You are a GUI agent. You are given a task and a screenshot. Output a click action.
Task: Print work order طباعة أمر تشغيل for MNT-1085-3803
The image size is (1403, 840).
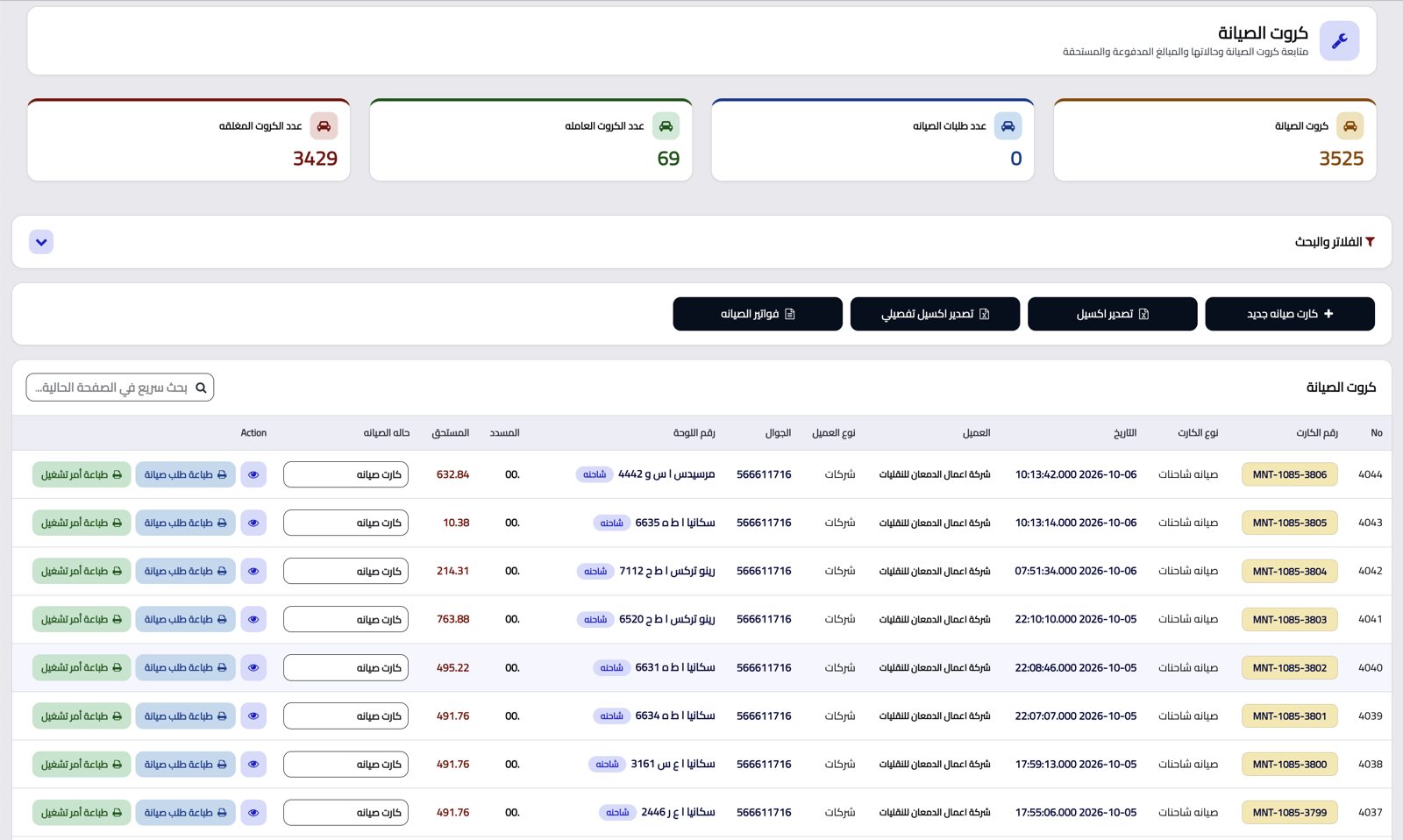(82, 619)
